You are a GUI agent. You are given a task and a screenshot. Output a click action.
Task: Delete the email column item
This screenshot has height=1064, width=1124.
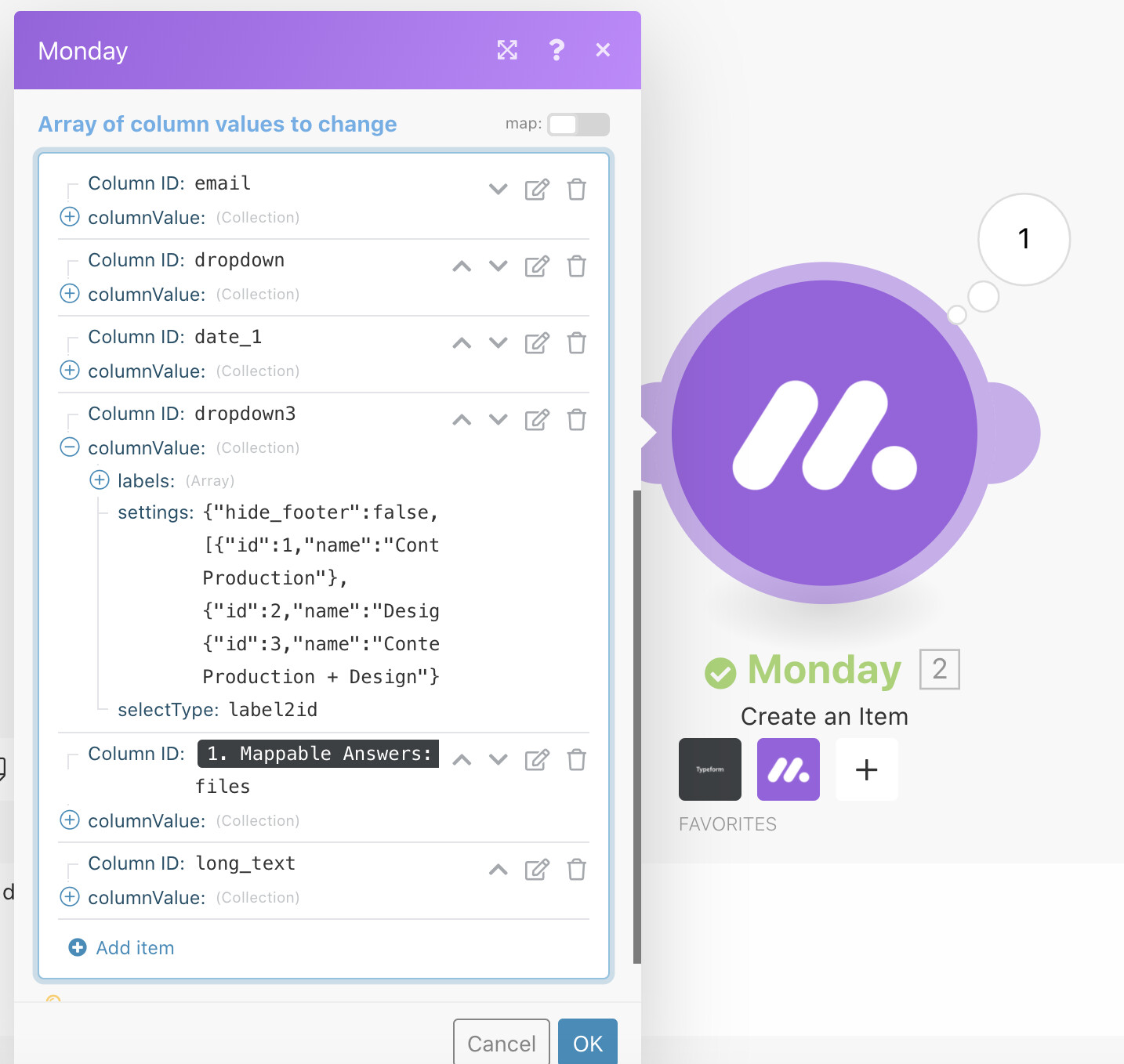click(x=577, y=189)
